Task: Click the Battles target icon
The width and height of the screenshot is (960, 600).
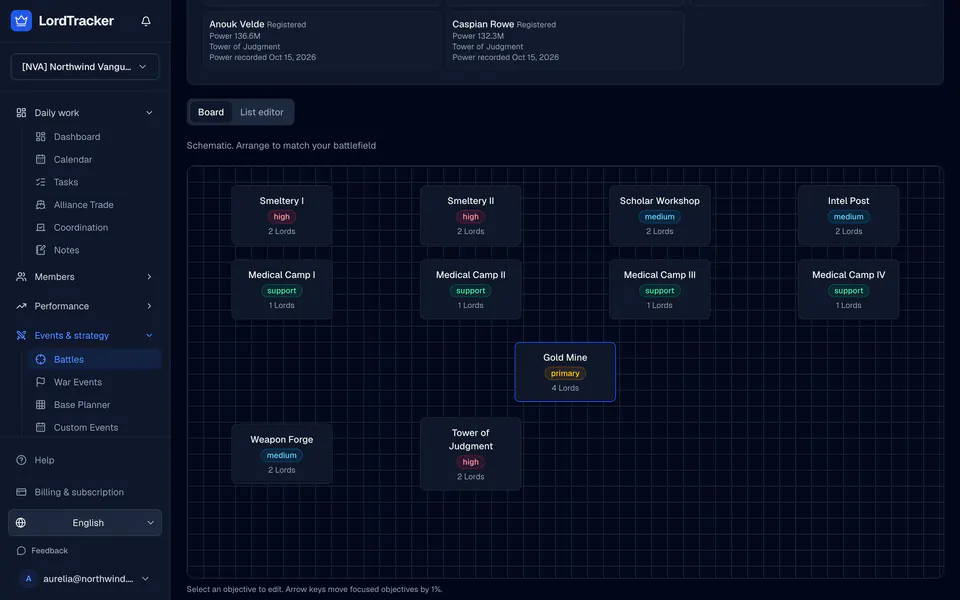Action: (40, 359)
